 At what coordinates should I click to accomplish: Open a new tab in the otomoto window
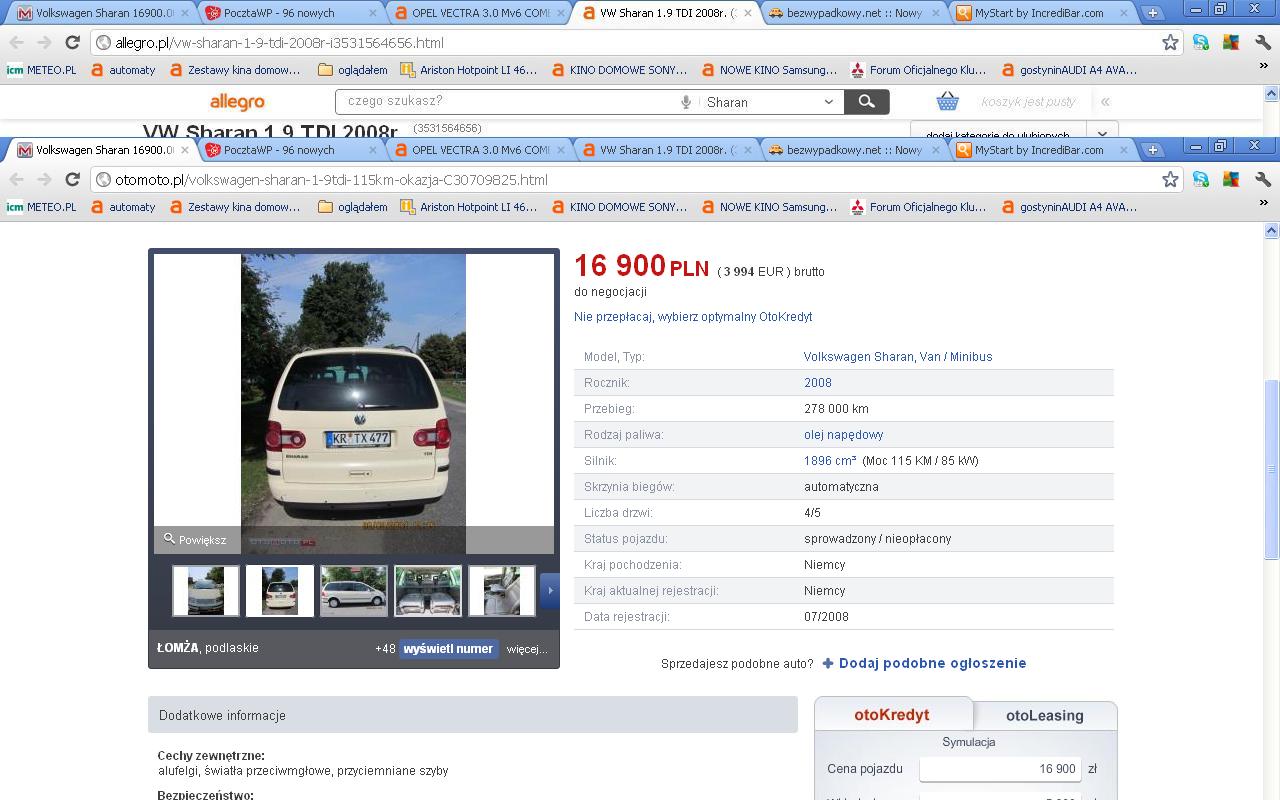[x=1153, y=150]
